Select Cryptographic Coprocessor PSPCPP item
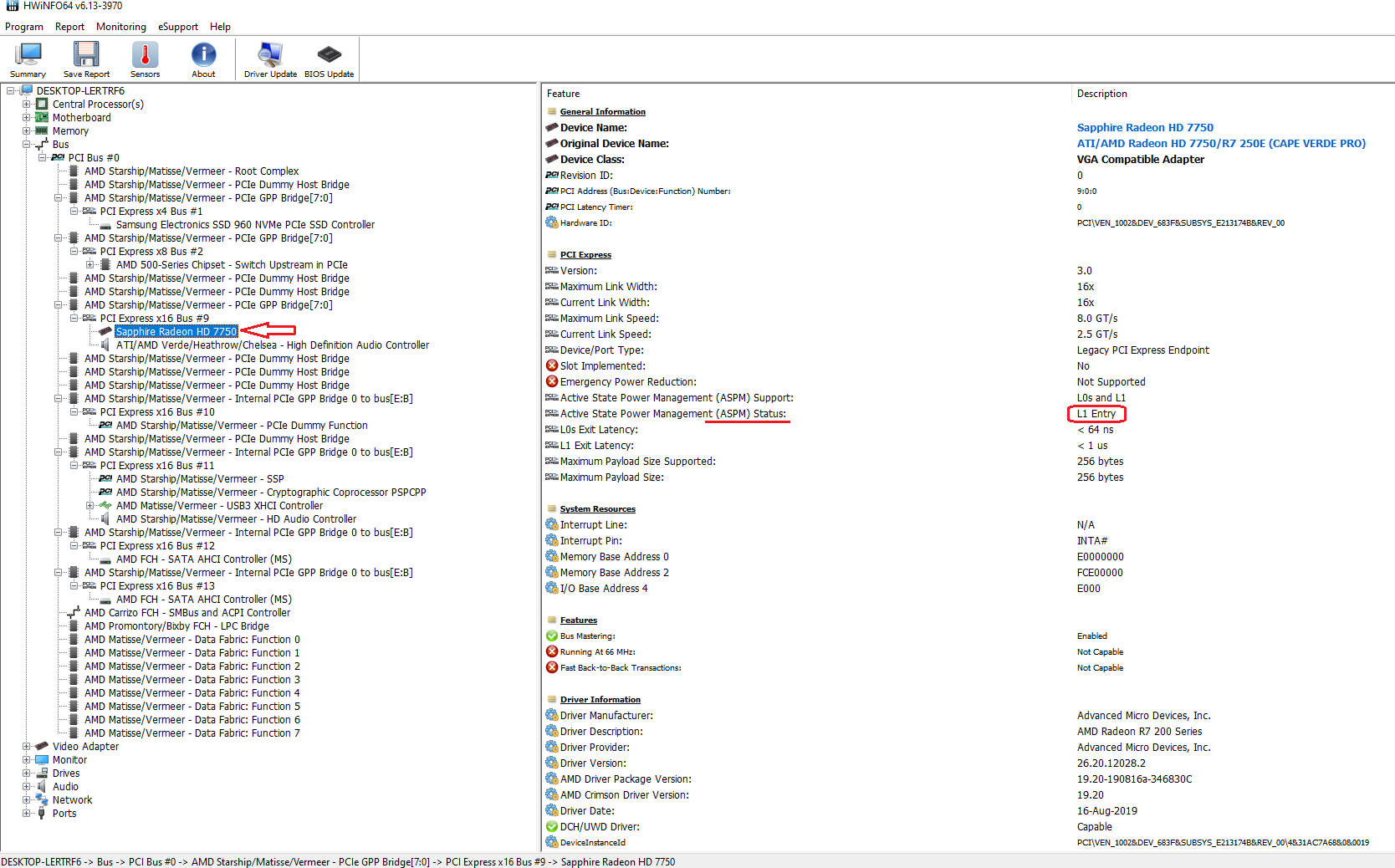The image size is (1395, 868). point(271,493)
